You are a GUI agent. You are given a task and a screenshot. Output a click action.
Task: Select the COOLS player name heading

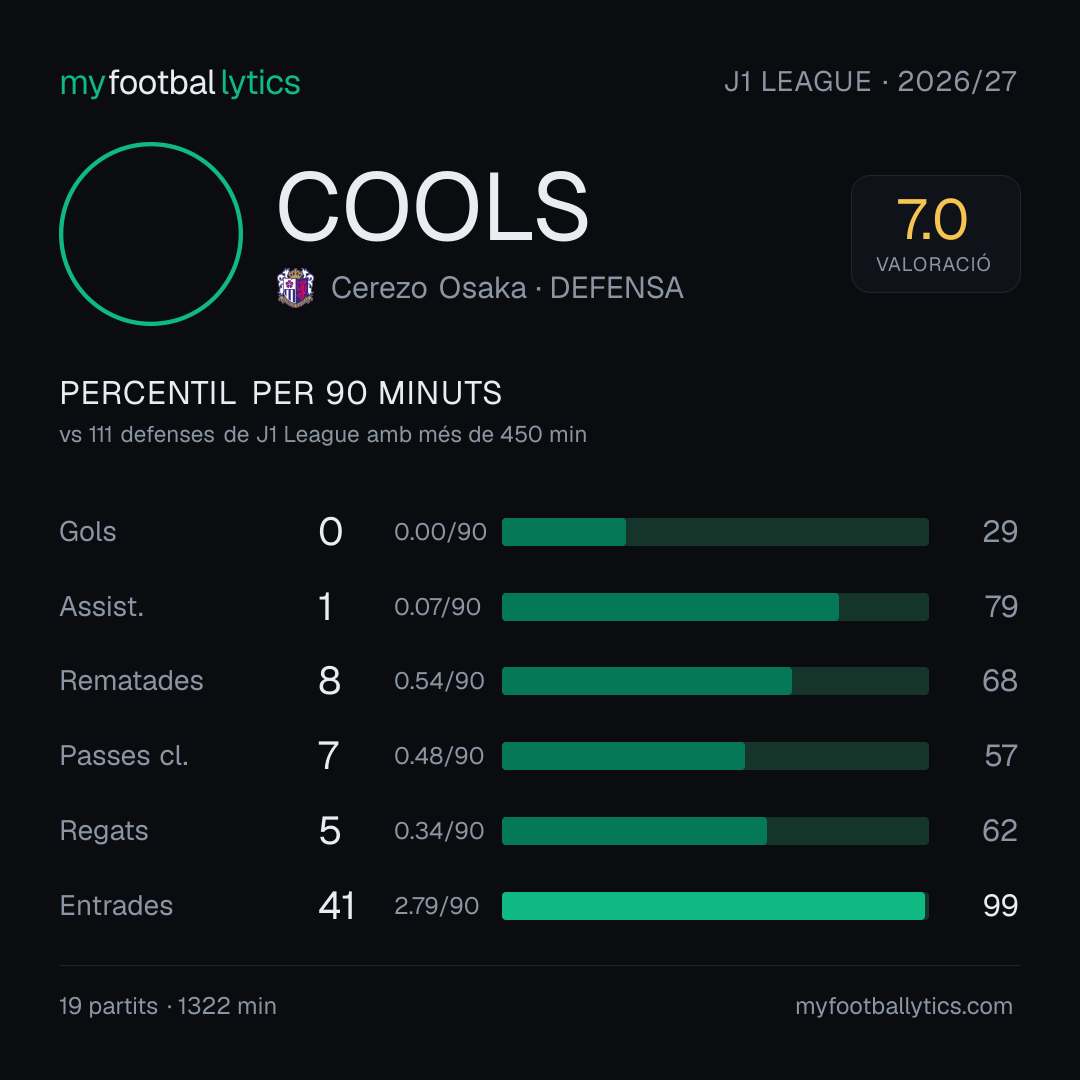433,207
